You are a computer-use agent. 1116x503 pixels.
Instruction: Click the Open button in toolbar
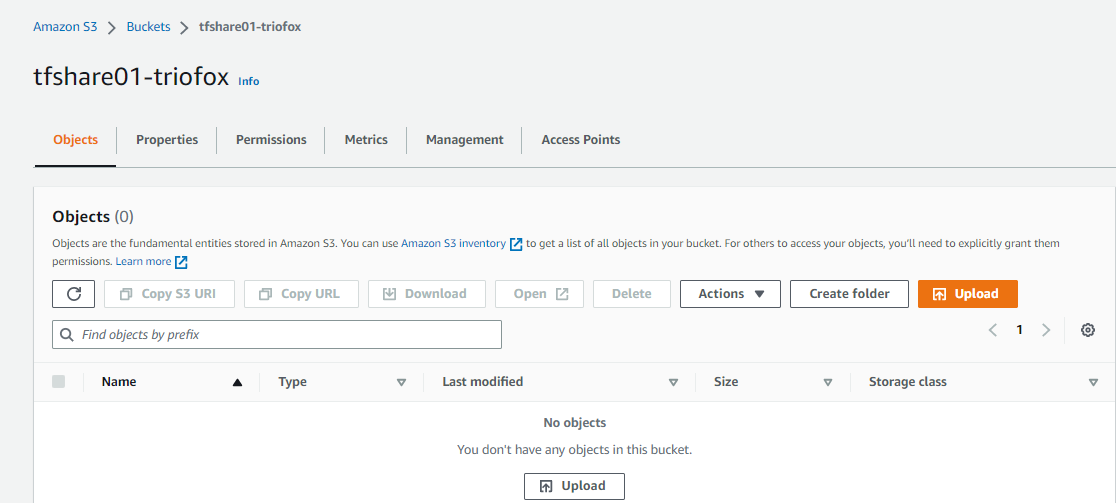539,294
